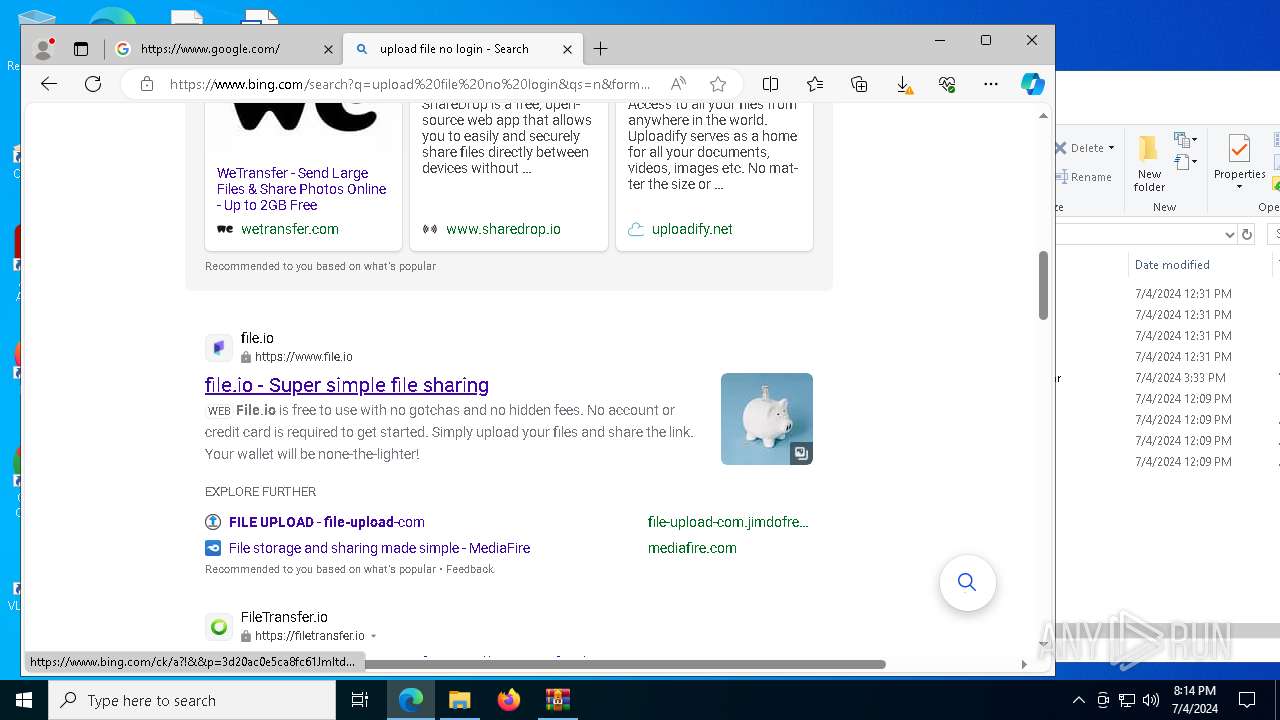Open the Settings and more ellipsis menu
Viewport: 1280px width, 720px height.
click(991, 84)
